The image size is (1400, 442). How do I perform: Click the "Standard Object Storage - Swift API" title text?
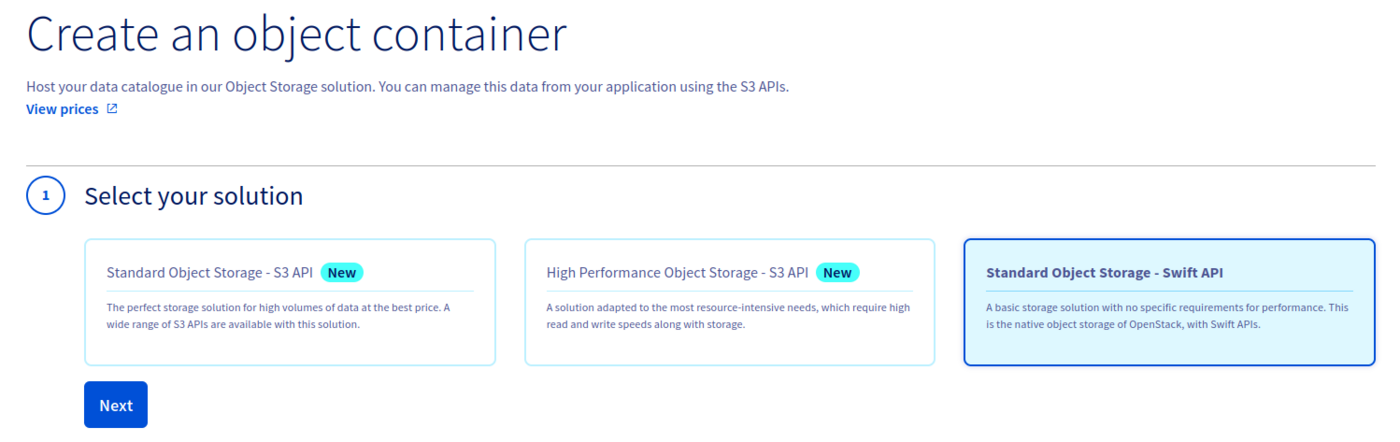[1104, 272]
